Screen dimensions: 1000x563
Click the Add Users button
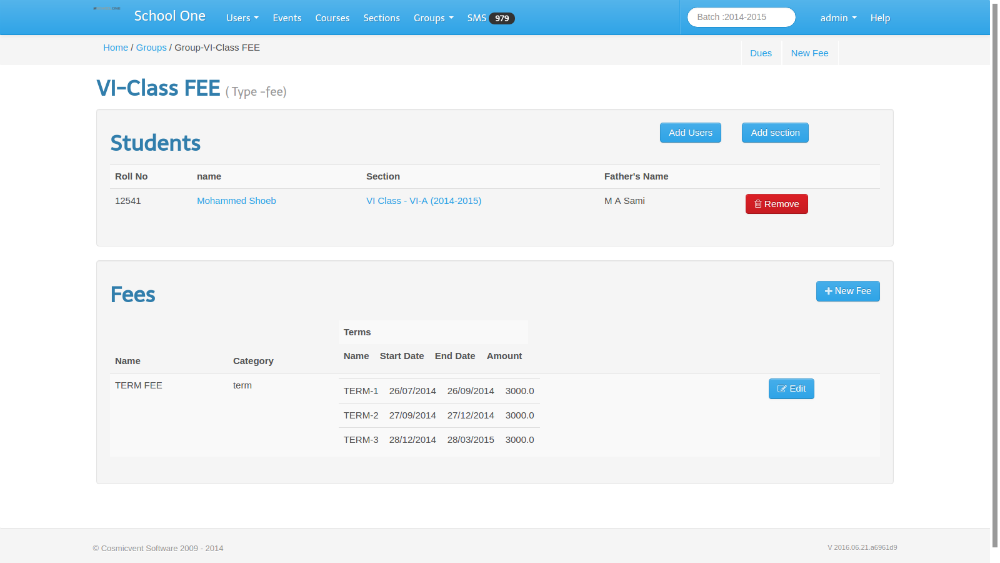[690, 133]
